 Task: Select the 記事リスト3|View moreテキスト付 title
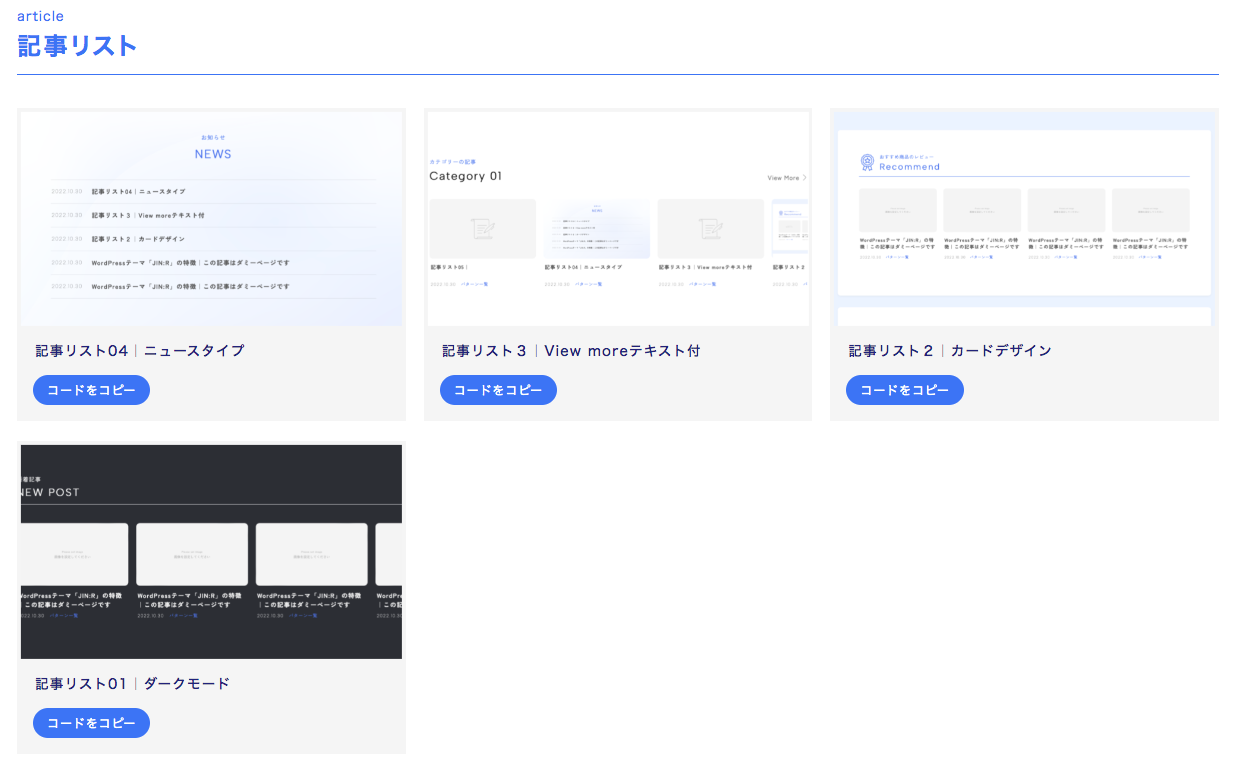tap(571, 351)
